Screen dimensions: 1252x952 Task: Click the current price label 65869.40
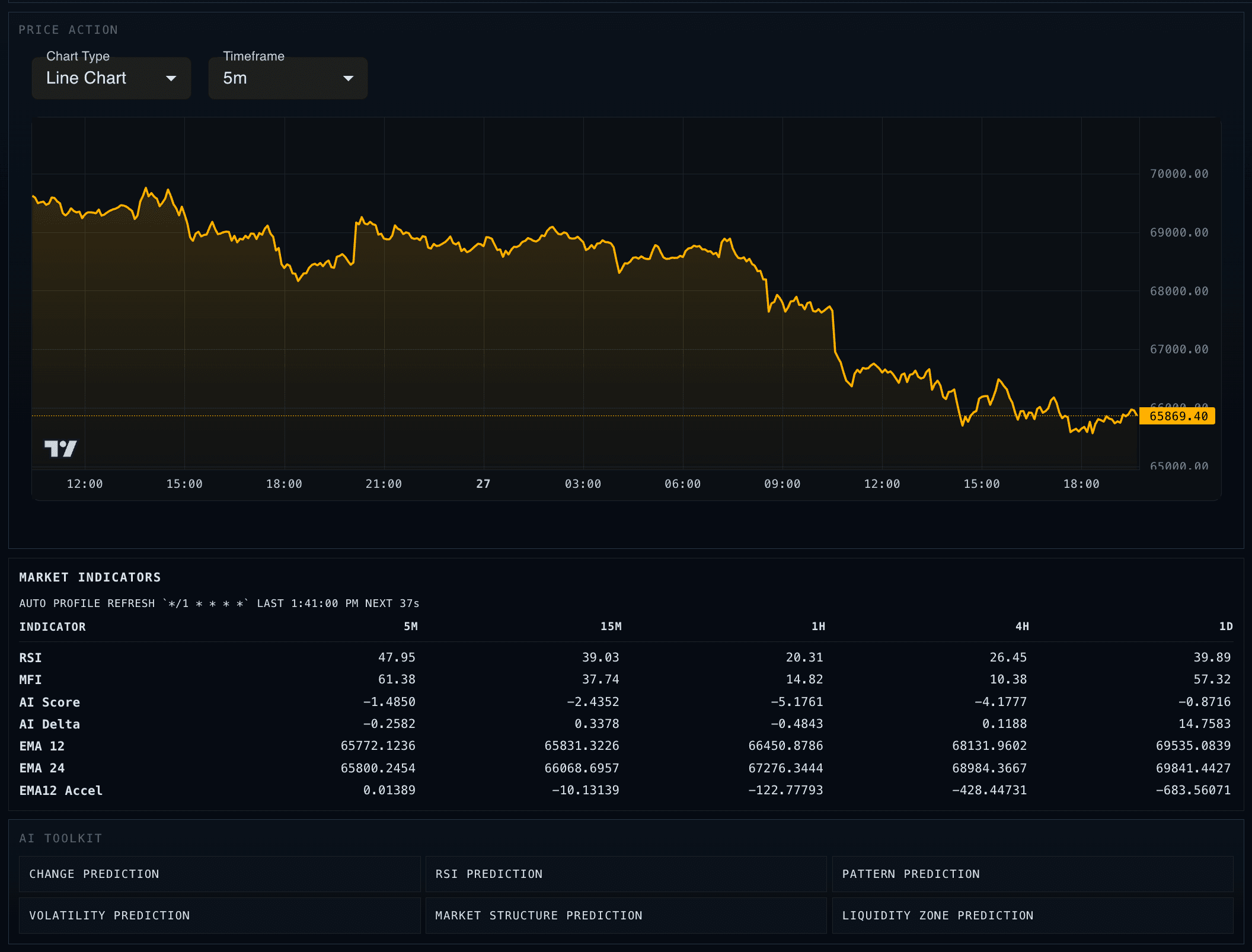coord(1177,416)
